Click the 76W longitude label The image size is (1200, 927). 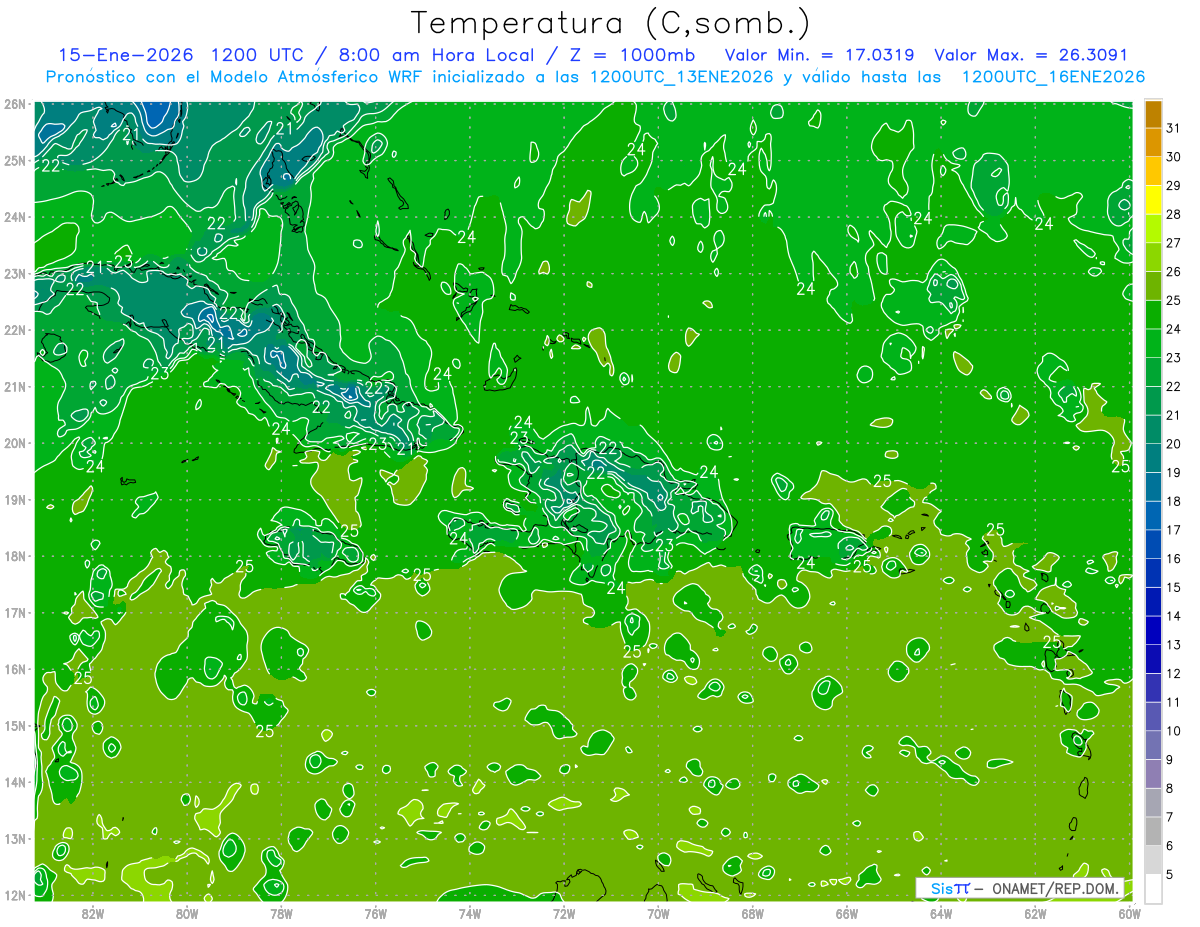coord(375,913)
